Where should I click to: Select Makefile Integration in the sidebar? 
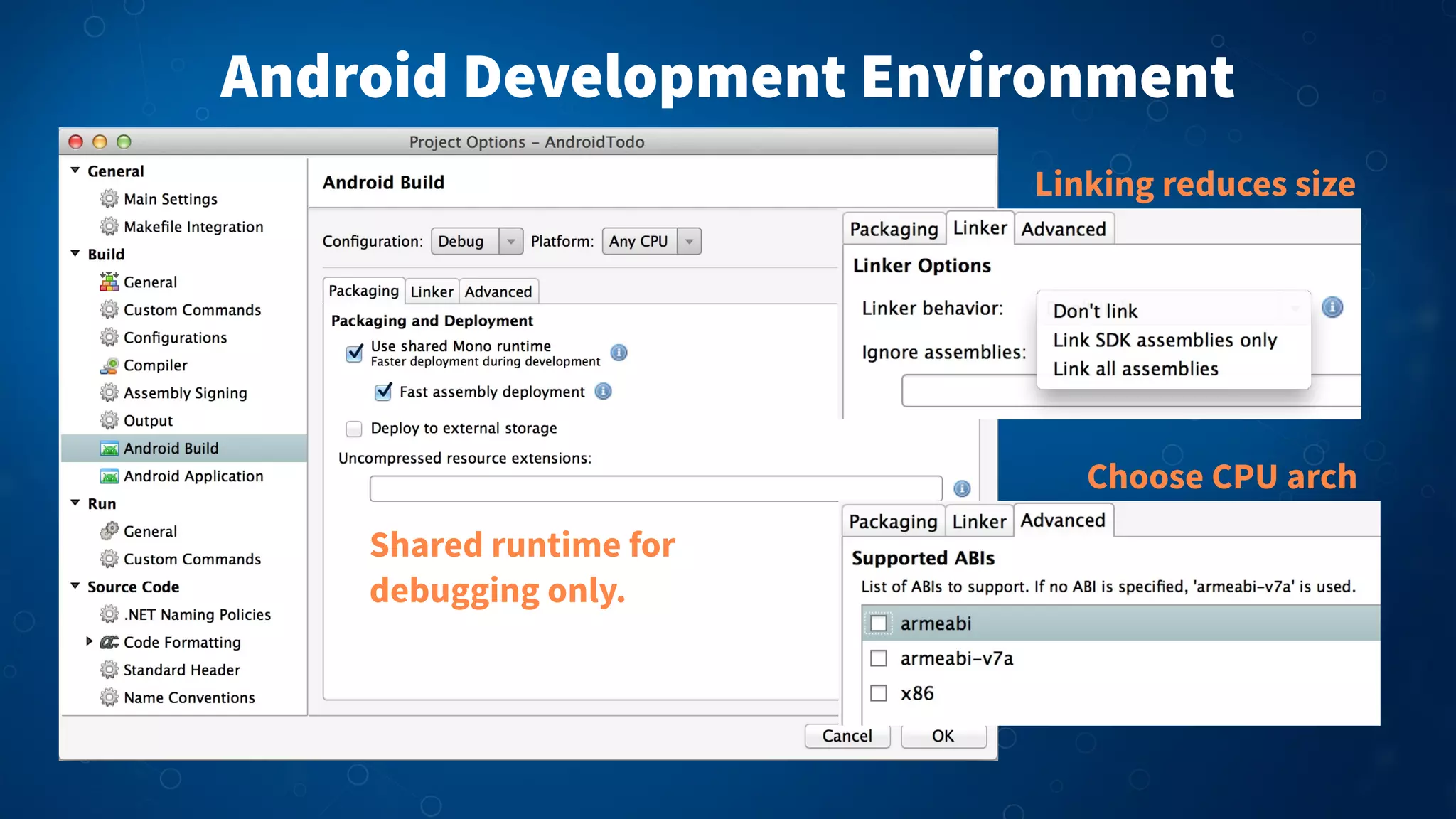[193, 227]
